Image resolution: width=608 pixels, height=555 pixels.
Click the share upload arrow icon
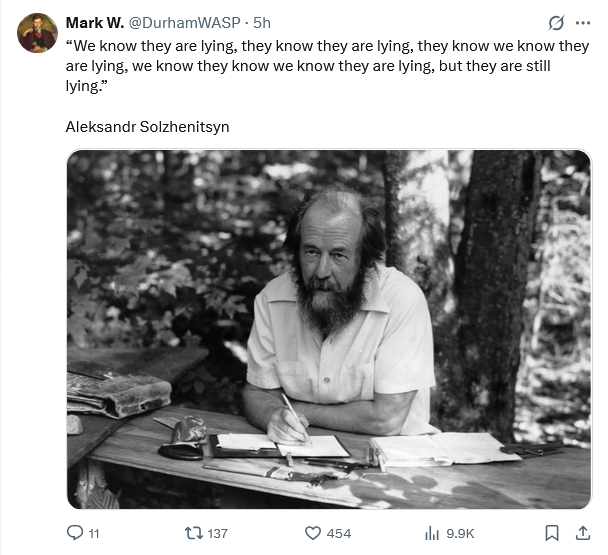(583, 533)
